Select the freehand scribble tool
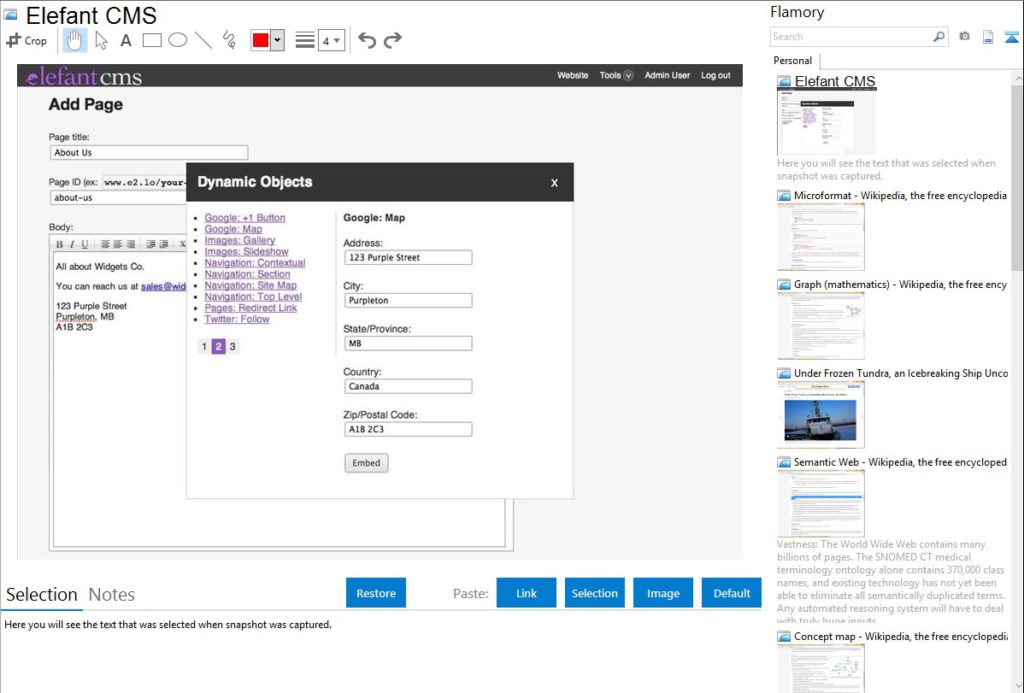This screenshot has height=693, width=1024. point(228,40)
